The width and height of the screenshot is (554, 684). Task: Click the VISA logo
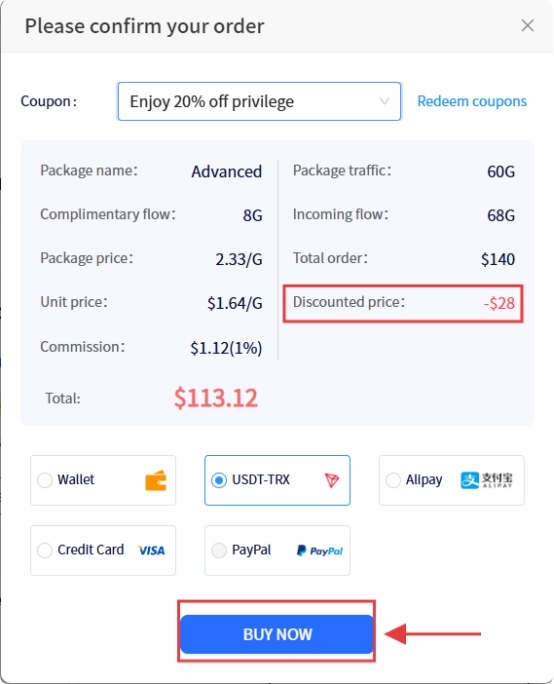[x=151, y=551]
